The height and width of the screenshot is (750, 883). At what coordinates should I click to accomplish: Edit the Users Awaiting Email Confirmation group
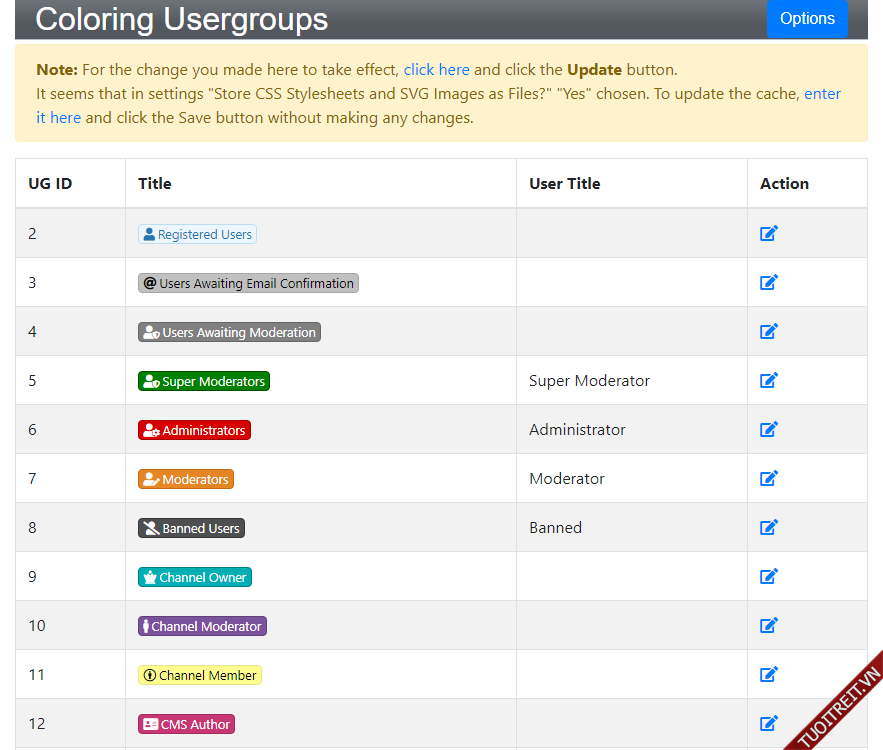(768, 283)
